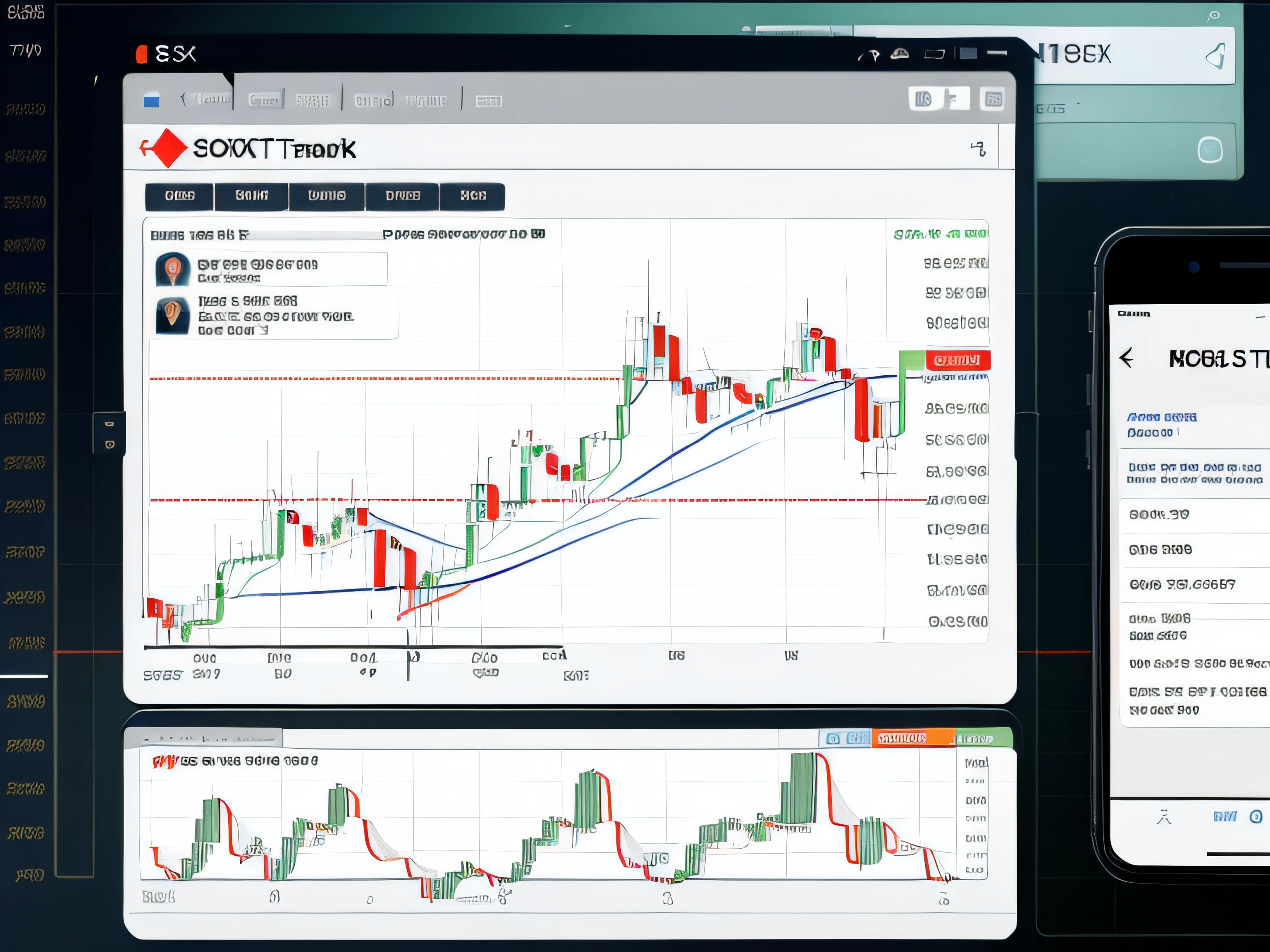The image size is (1270, 952).
Task: Select the second boxed tab in gray toolbar
Action: click(265, 100)
